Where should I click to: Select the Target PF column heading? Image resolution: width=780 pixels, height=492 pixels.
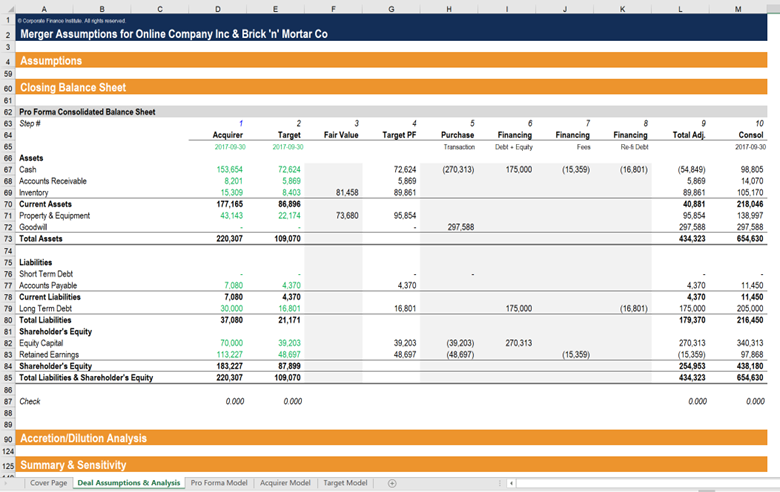[x=399, y=135]
